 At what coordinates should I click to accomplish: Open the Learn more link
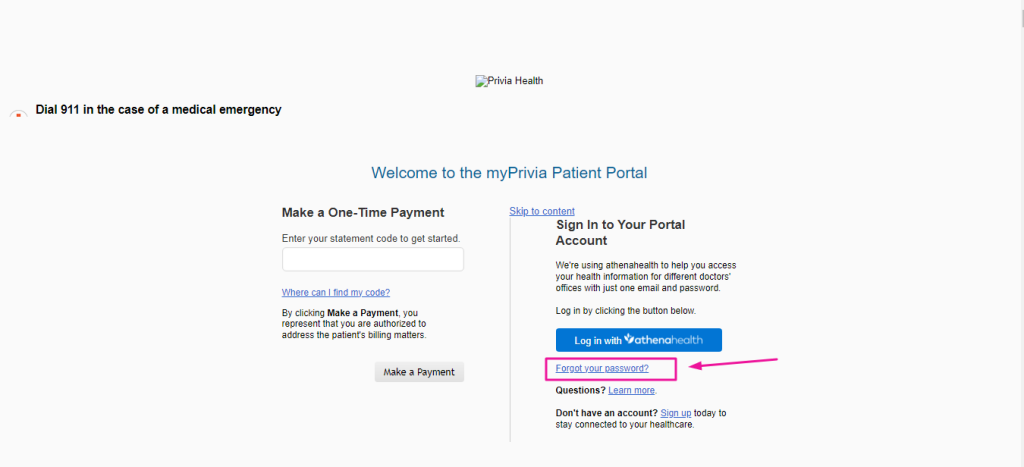632,390
